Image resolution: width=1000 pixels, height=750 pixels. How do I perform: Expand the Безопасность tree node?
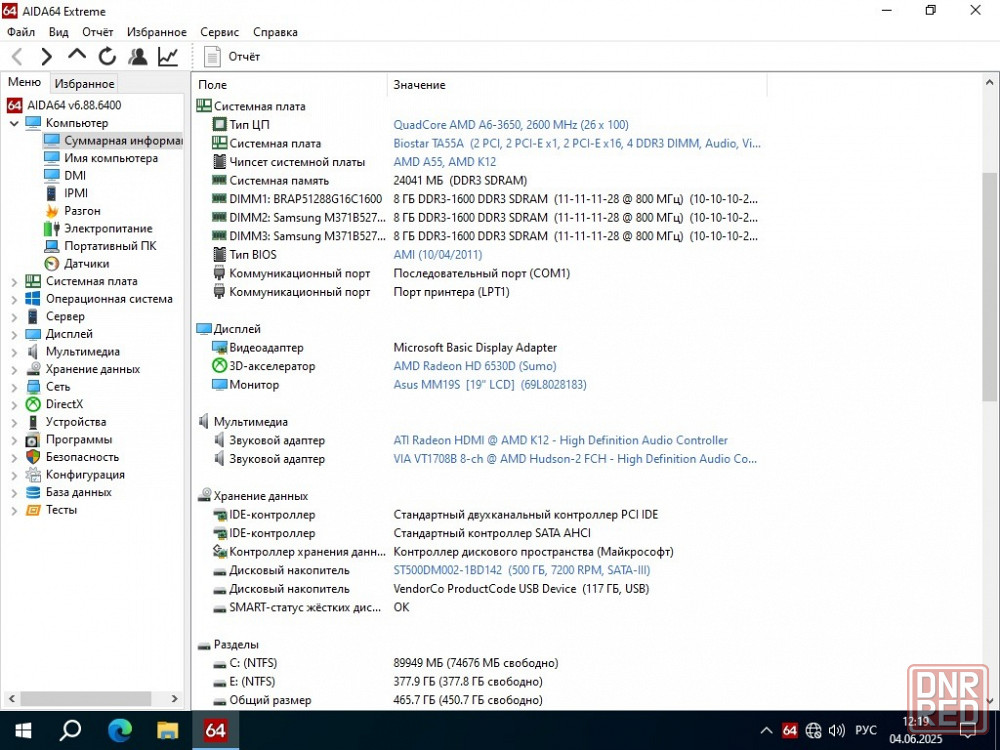[x=14, y=457]
